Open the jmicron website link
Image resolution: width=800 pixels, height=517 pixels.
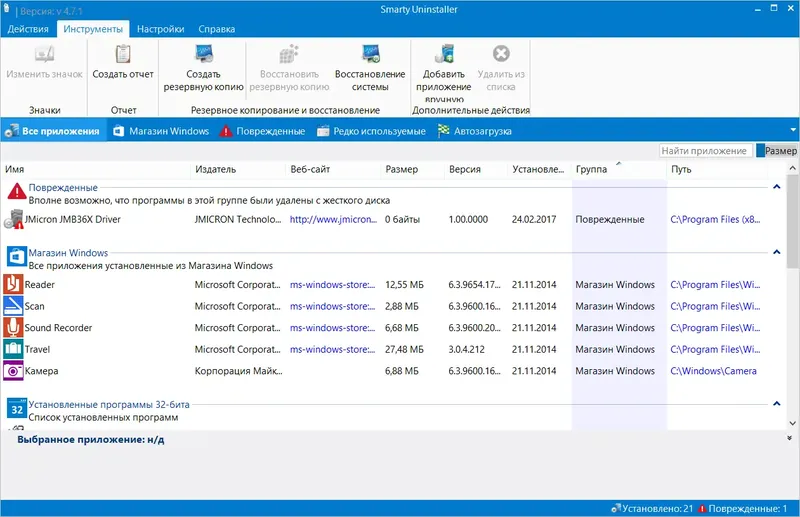pos(332,219)
